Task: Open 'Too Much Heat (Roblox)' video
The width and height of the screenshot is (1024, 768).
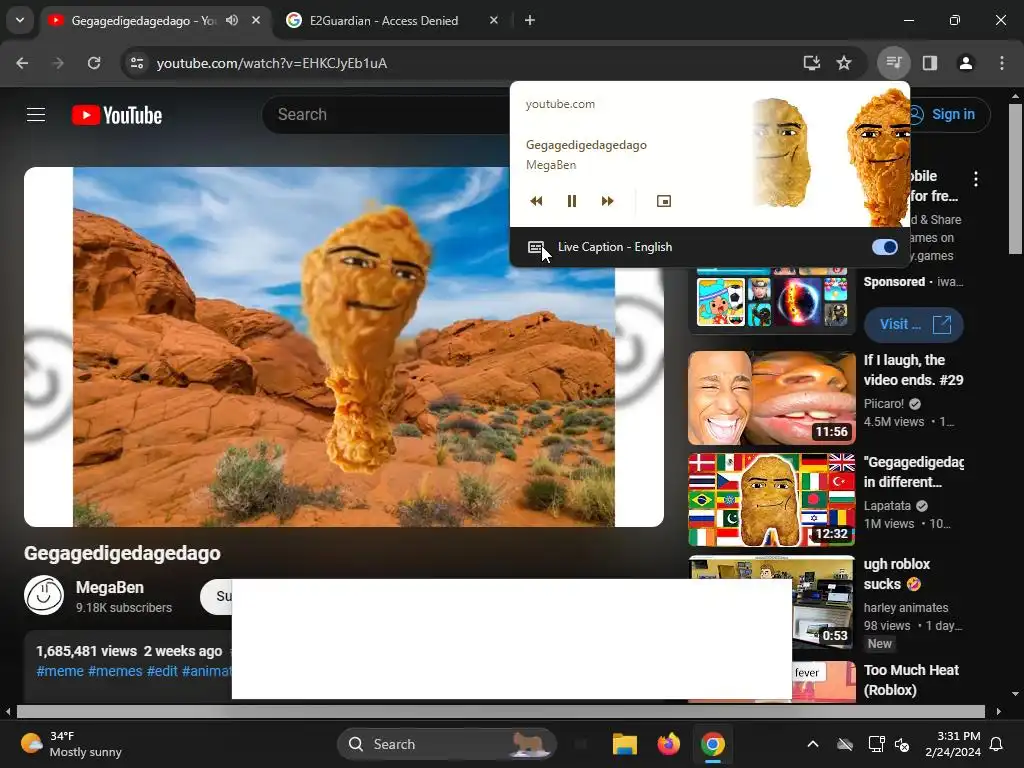Action: click(x=911, y=680)
